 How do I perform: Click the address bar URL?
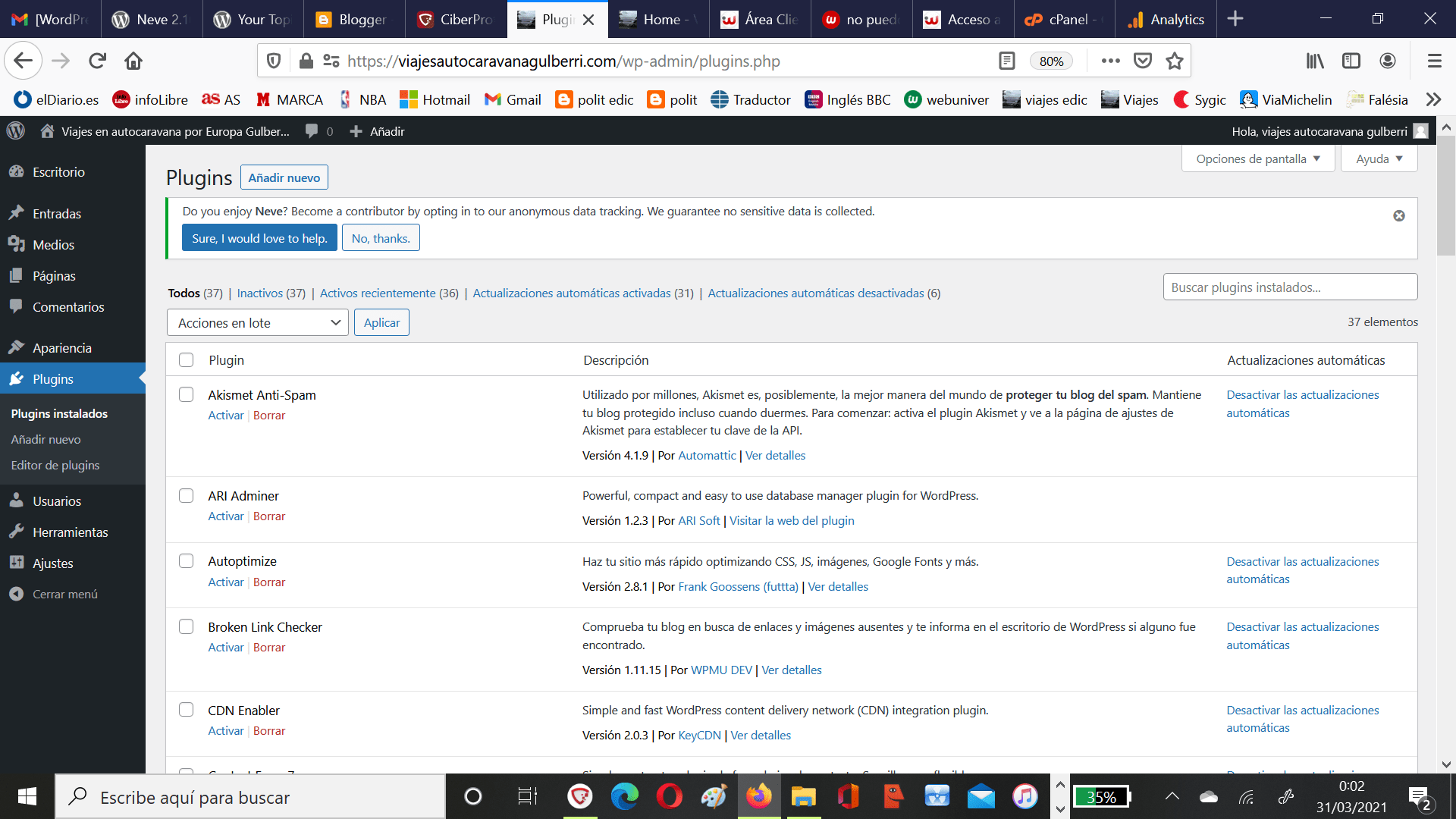point(563,61)
